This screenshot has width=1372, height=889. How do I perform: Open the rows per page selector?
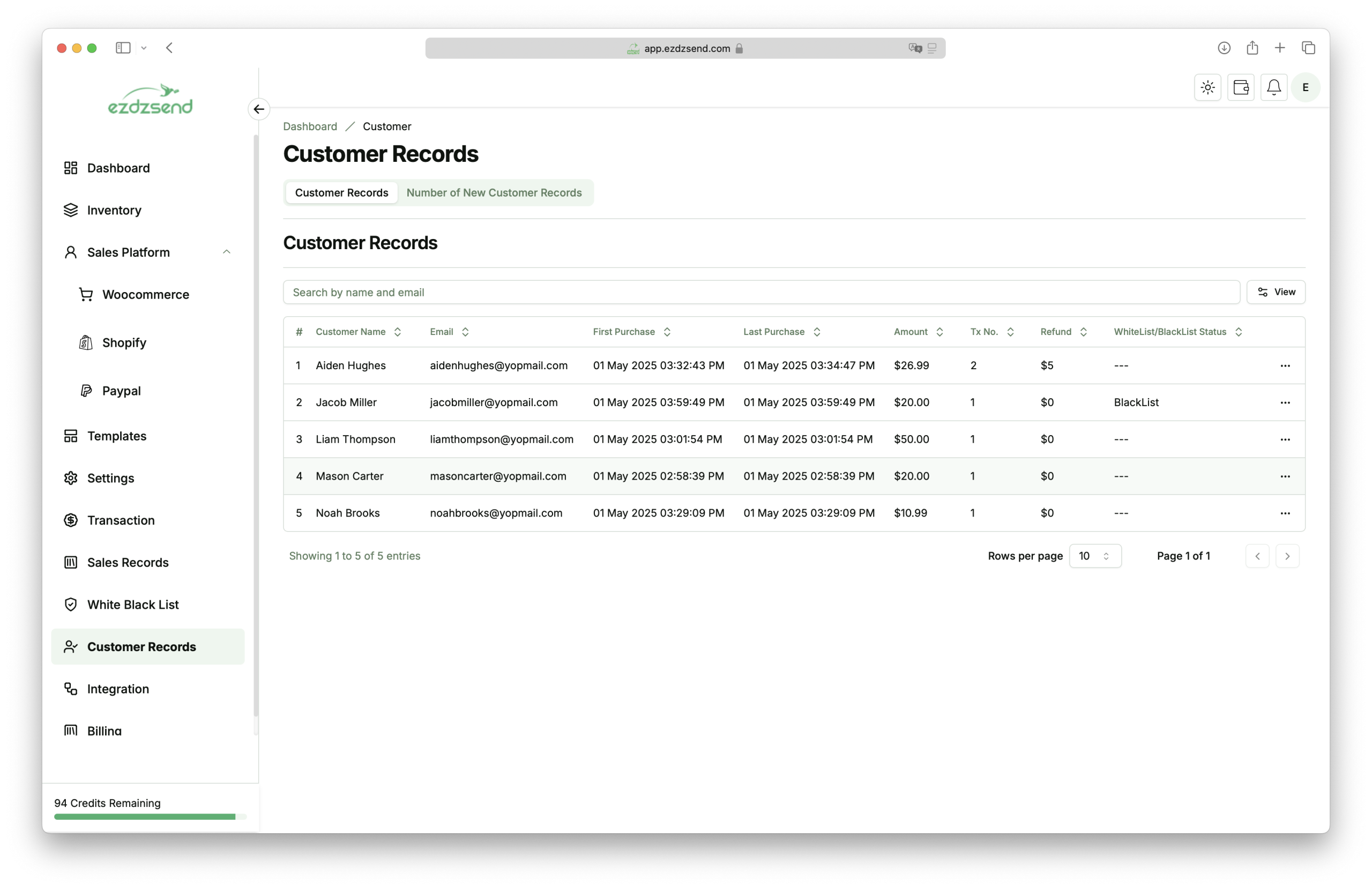(1095, 556)
